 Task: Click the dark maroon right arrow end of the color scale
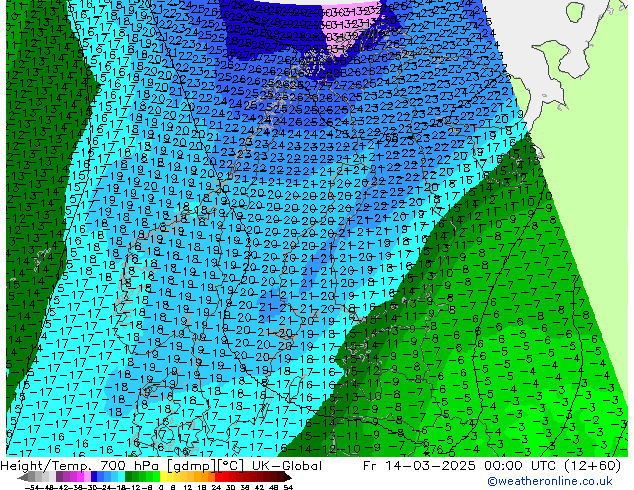pos(287,477)
